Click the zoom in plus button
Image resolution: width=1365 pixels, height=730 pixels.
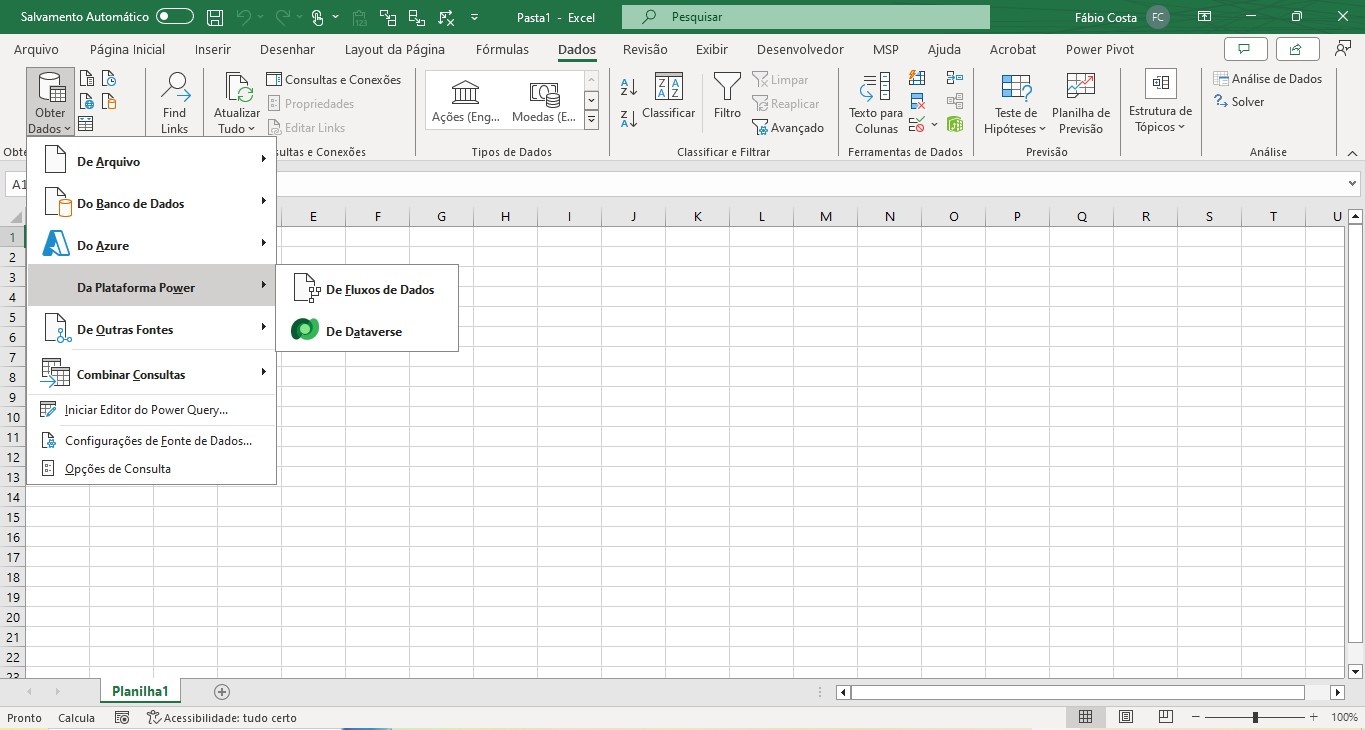click(x=1315, y=718)
